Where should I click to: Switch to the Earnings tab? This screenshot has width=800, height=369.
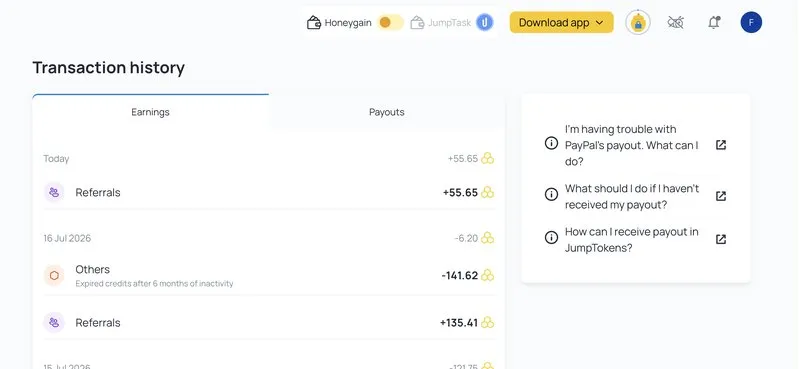[x=151, y=112]
